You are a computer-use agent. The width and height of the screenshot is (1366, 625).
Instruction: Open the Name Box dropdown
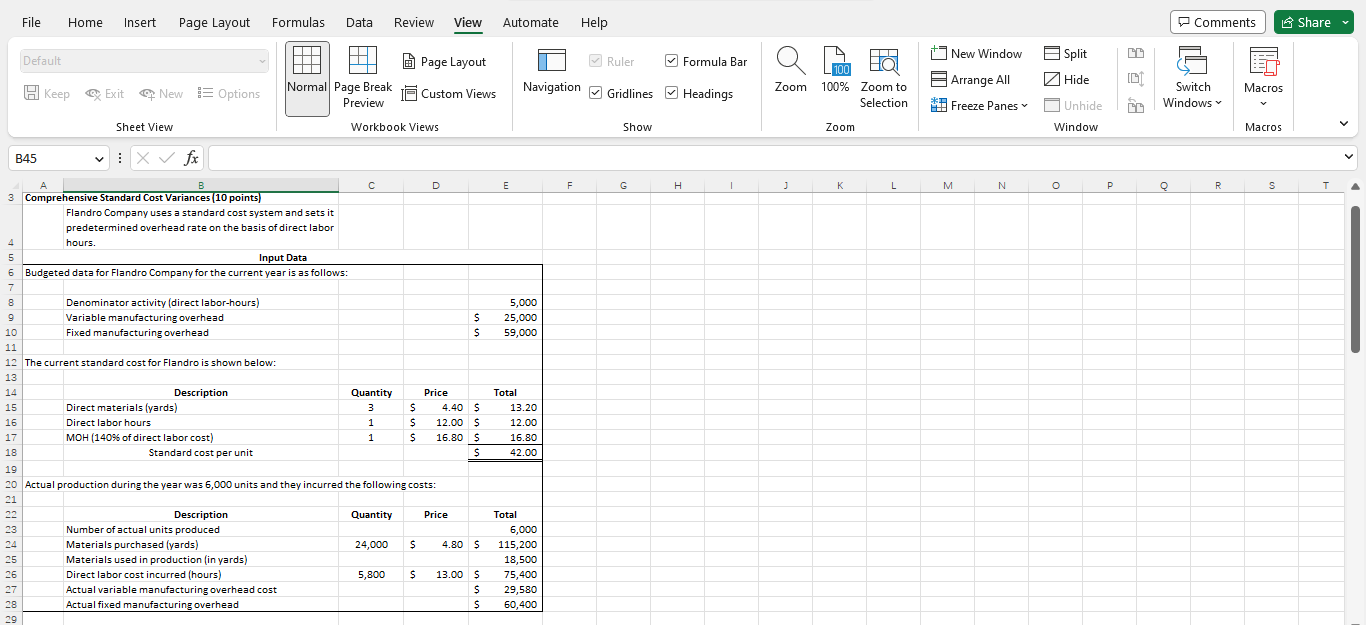(x=100, y=158)
